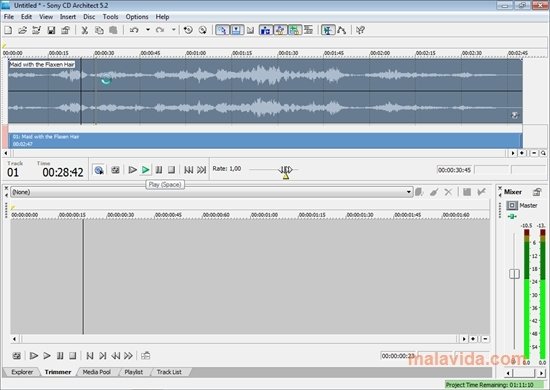Open the Insert menu
The width and height of the screenshot is (550, 390).
(x=68, y=17)
